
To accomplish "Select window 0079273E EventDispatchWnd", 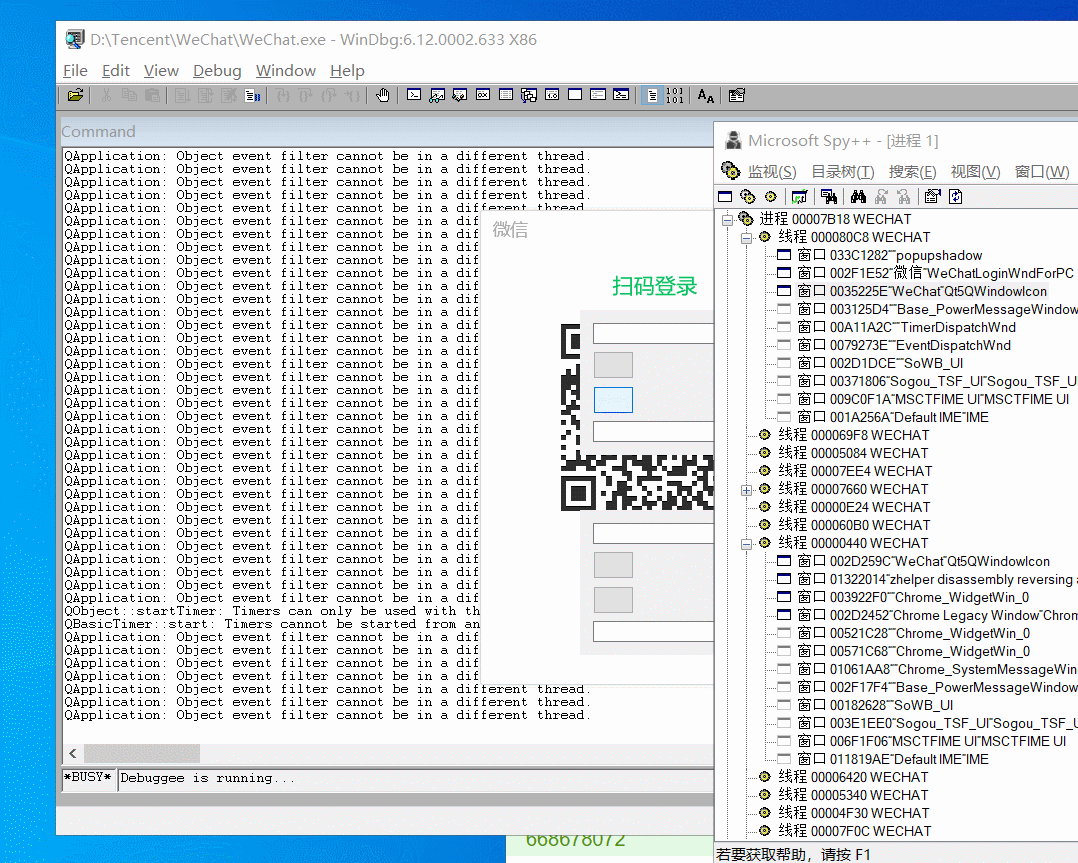I will (x=904, y=345).
